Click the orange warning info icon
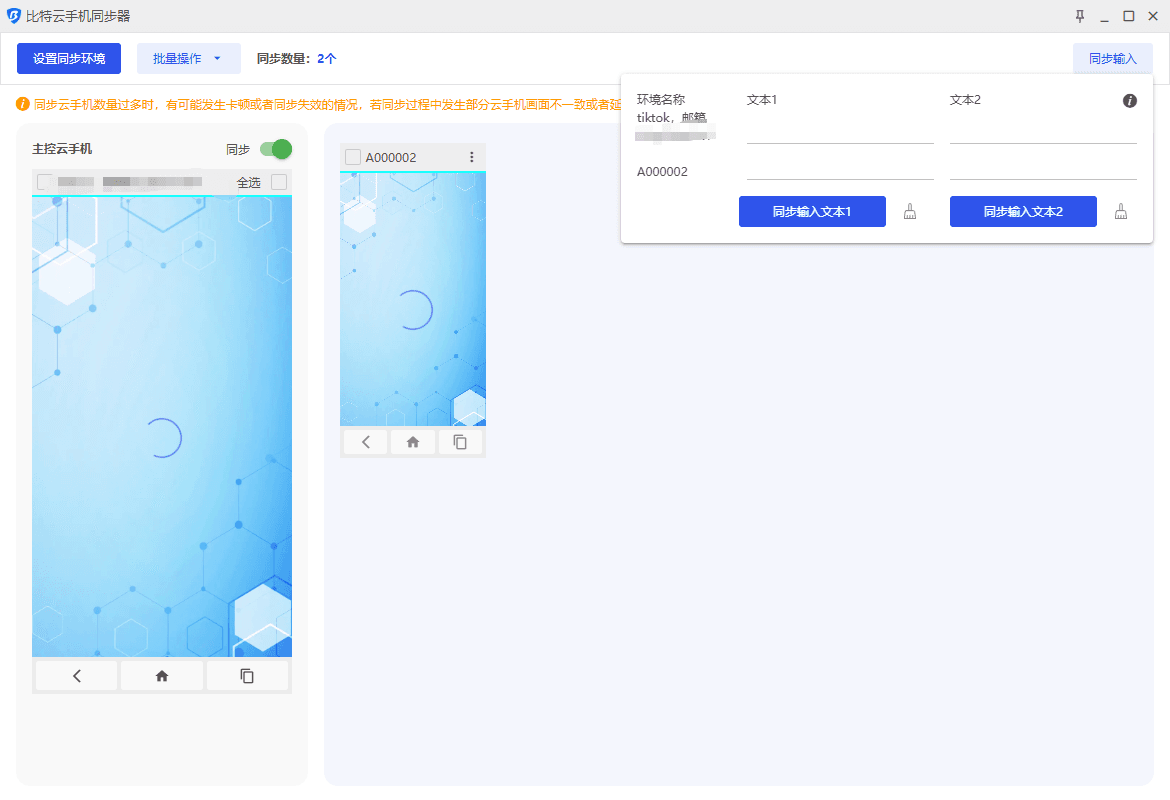 23,104
